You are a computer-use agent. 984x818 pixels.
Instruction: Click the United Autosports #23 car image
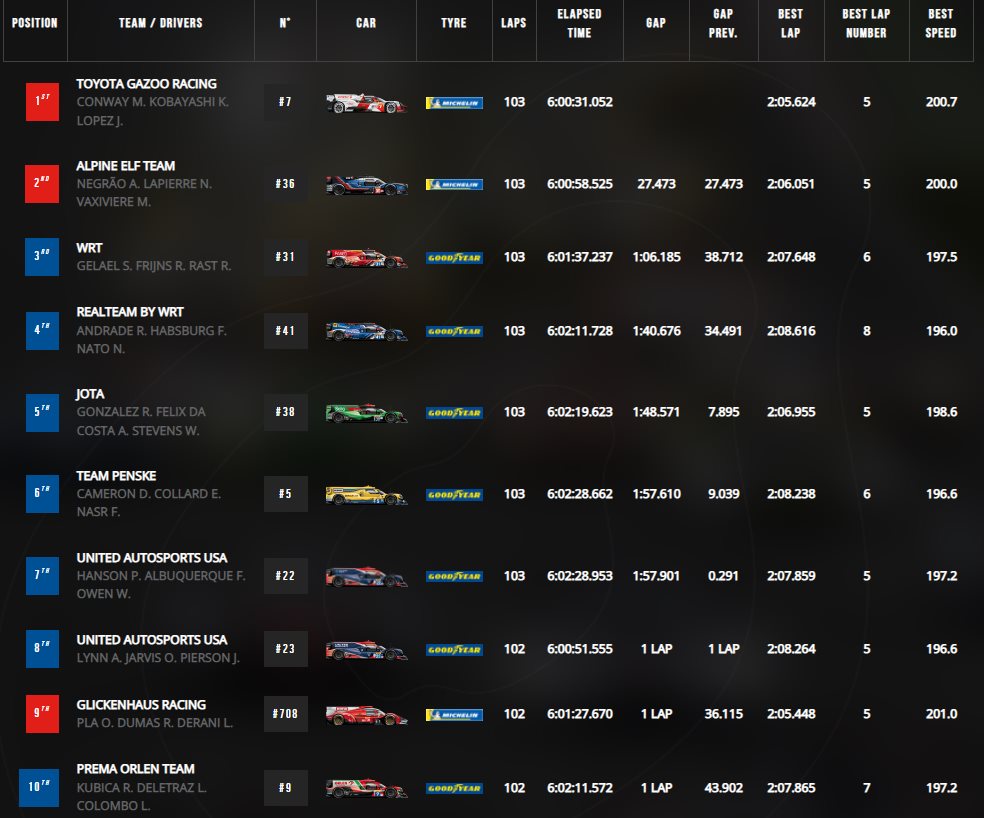366,650
